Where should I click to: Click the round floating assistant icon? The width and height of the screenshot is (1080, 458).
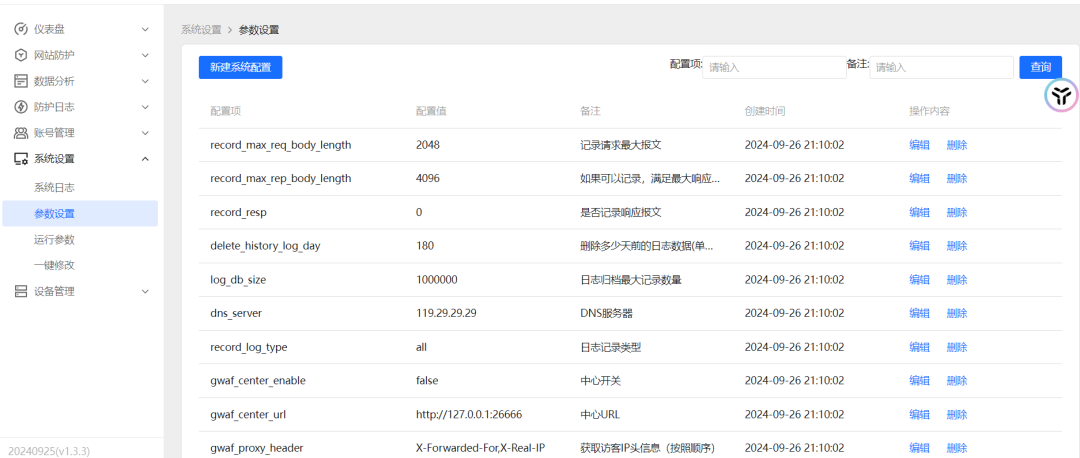pyautogui.click(x=1061, y=96)
